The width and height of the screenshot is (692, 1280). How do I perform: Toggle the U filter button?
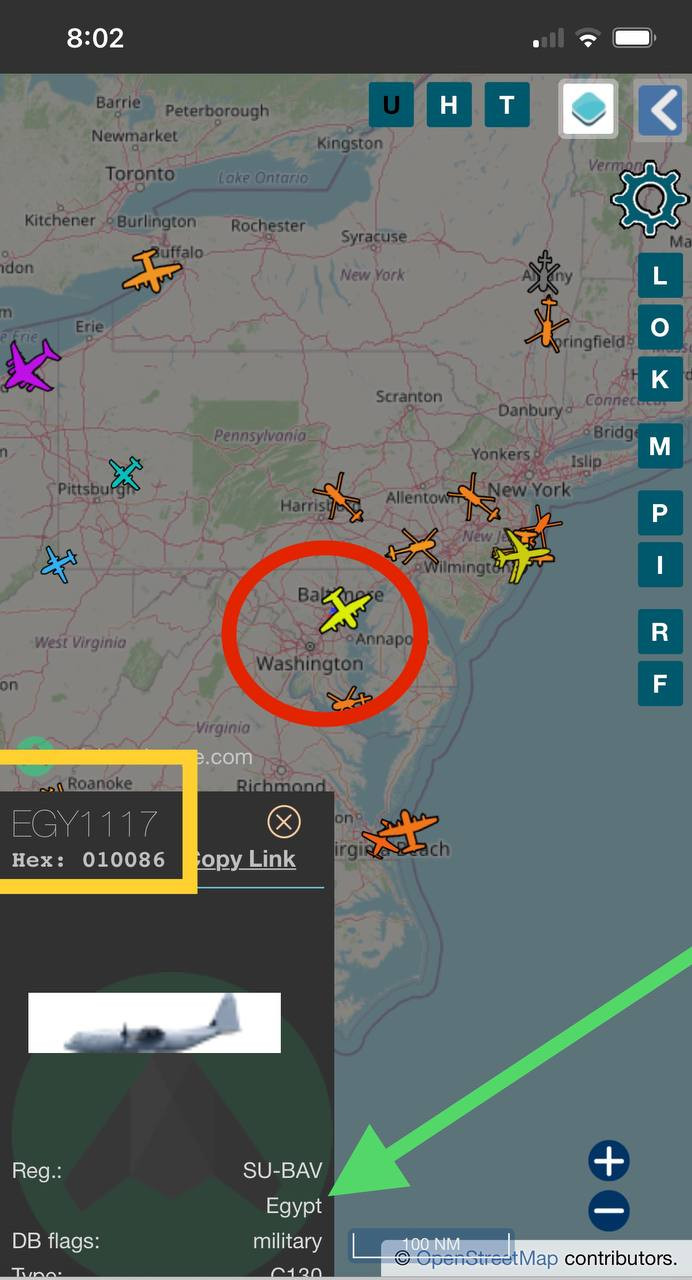[x=391, y=105]
